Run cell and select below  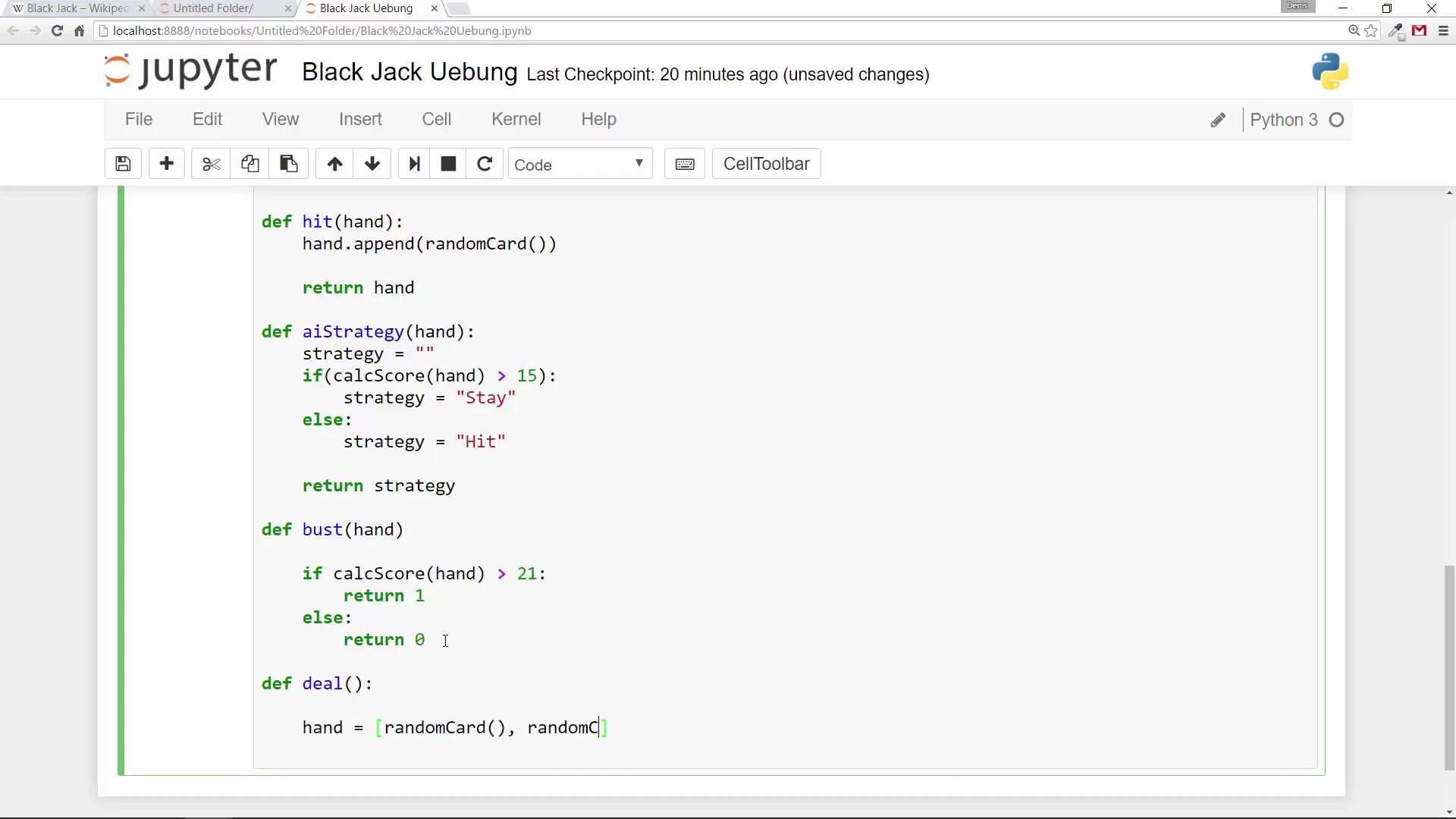point(414,164)
